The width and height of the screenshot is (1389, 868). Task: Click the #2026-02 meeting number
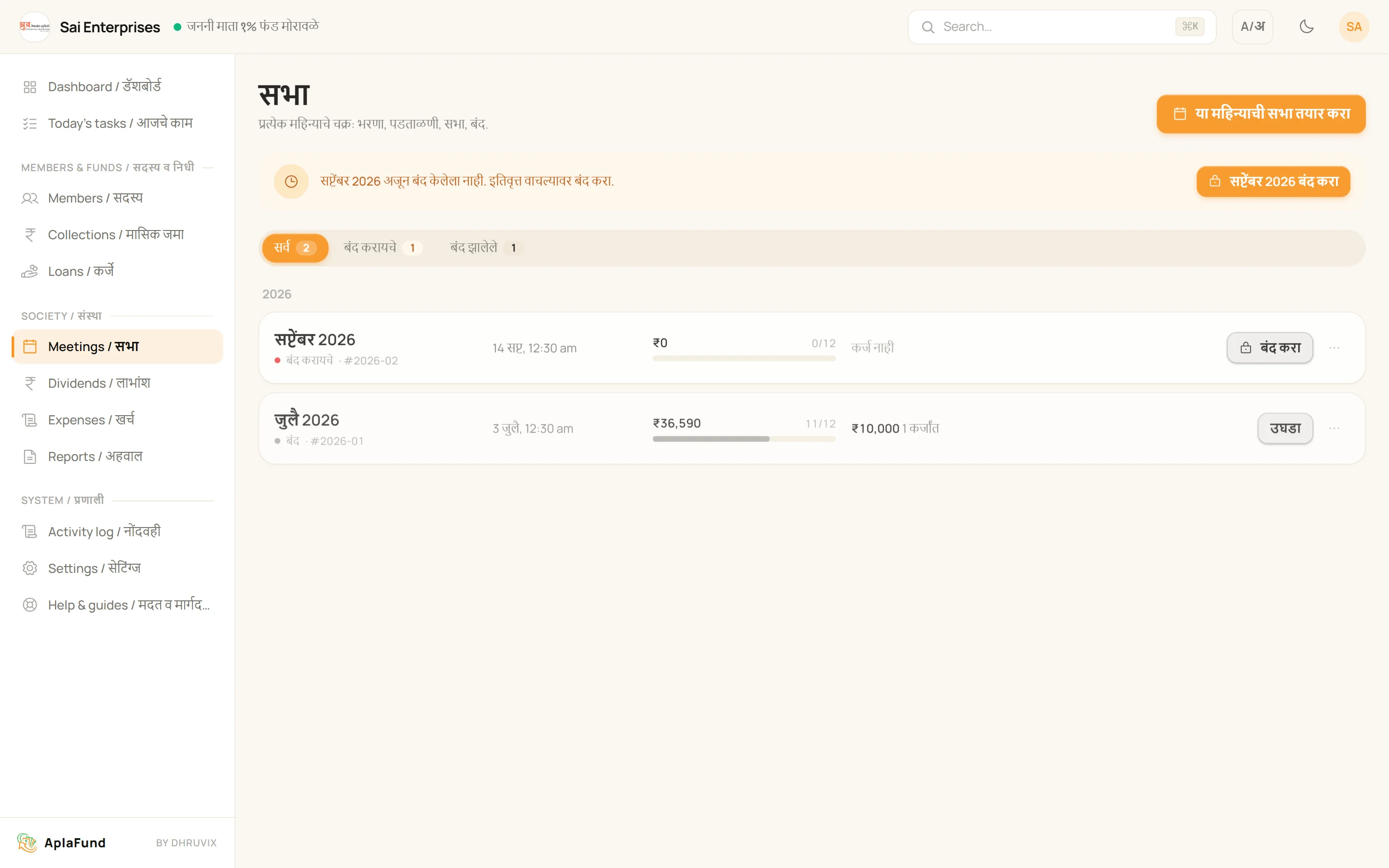(371, 361)
